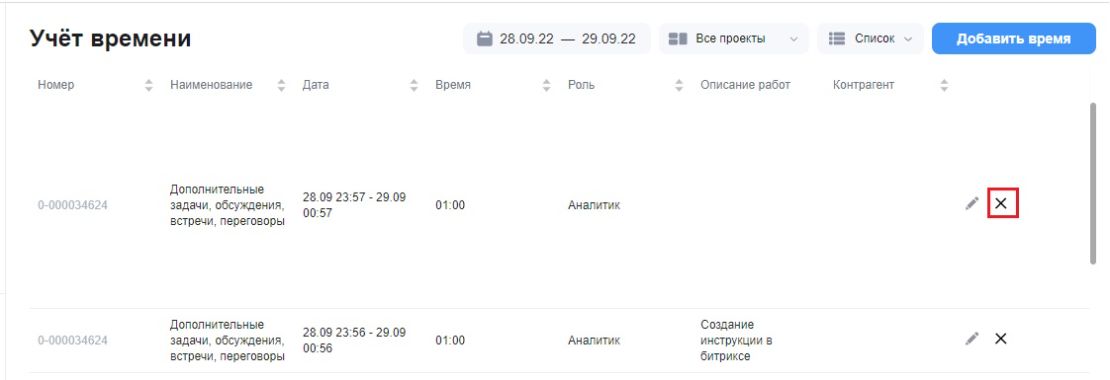This screenshot has width=1110, height=380.
Task: Open the Список view dropdown
Action: pyautogui.click(x=870, y=38)
